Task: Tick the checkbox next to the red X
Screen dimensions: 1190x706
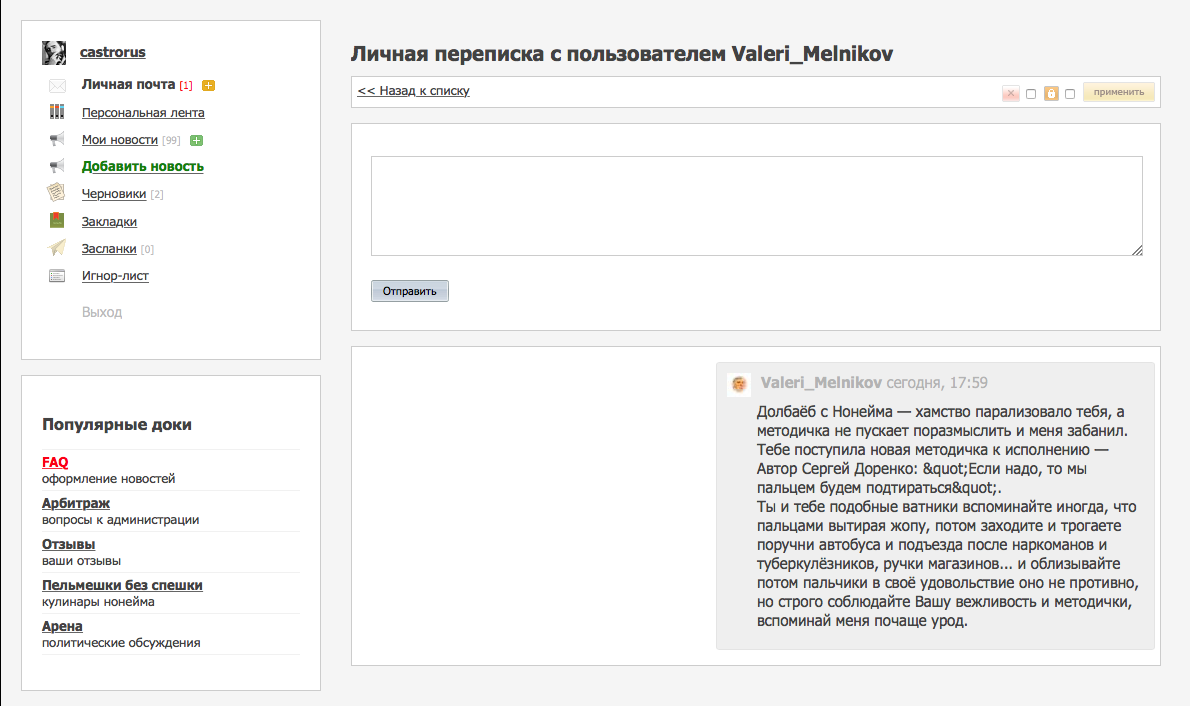Action: (1031, 94)
